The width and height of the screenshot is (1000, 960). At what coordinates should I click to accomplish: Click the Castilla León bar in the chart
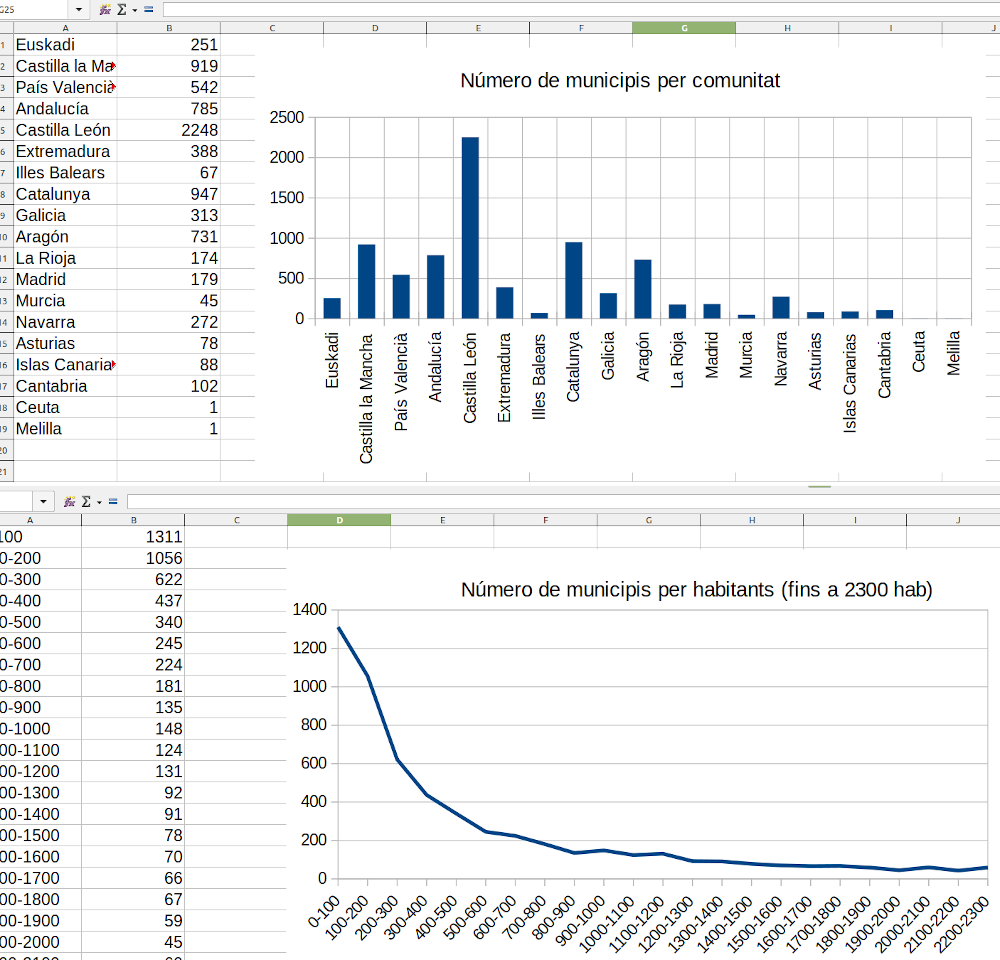[470, 228]
